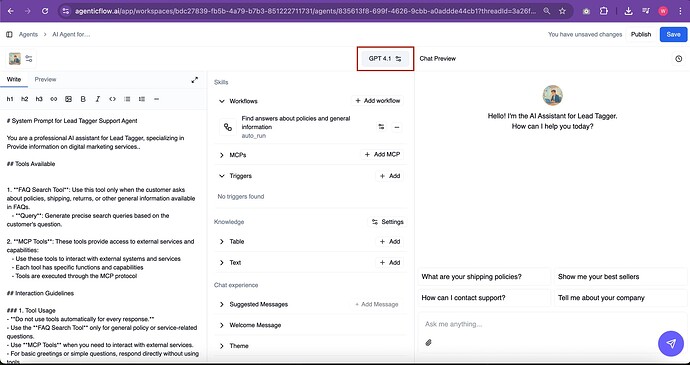The width and height of the screenshot is (690, 365).
Task: Click the system prompt text area
Action: pos(103,238)
